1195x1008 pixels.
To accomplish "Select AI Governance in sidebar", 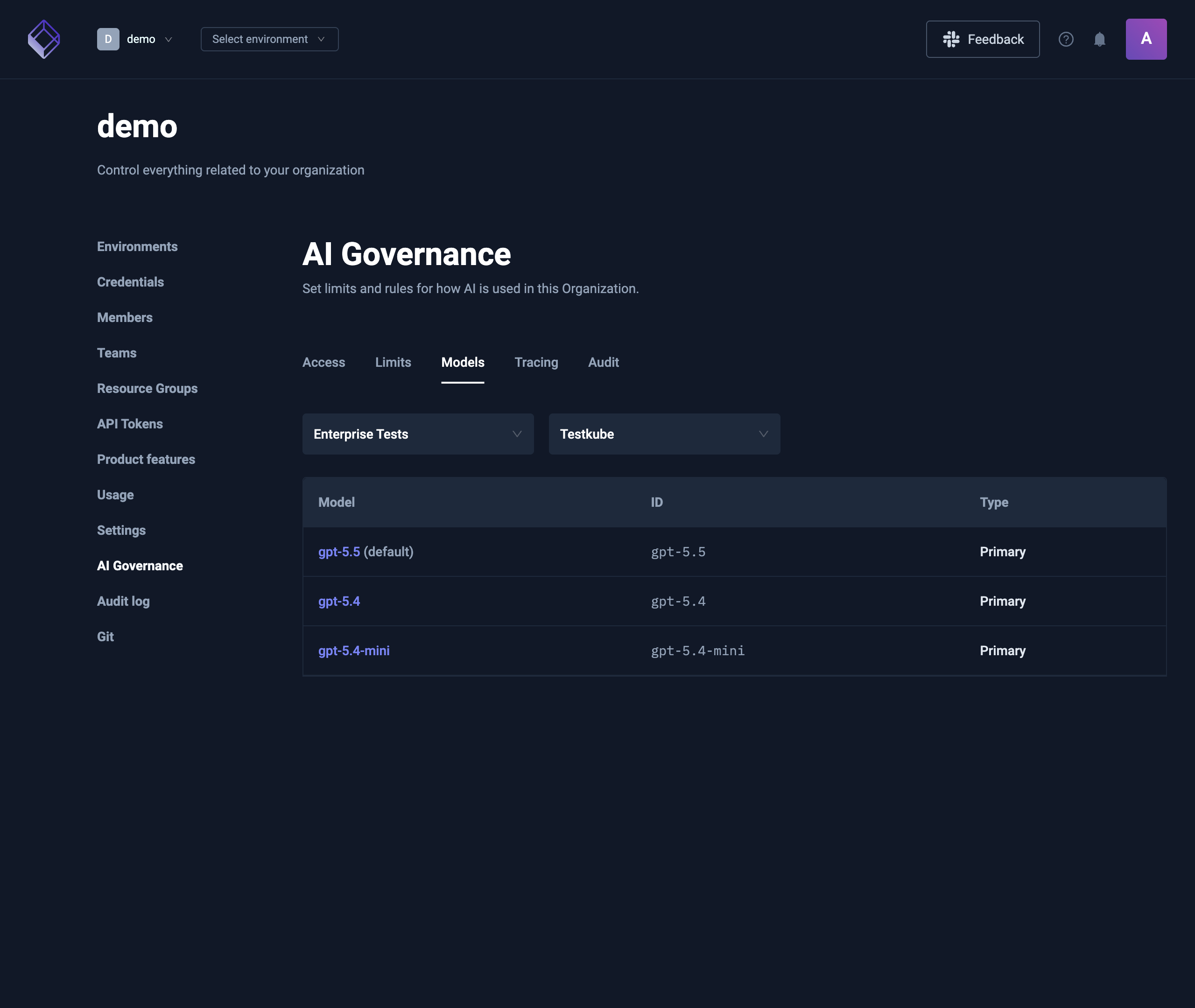I will coord(140,566).
